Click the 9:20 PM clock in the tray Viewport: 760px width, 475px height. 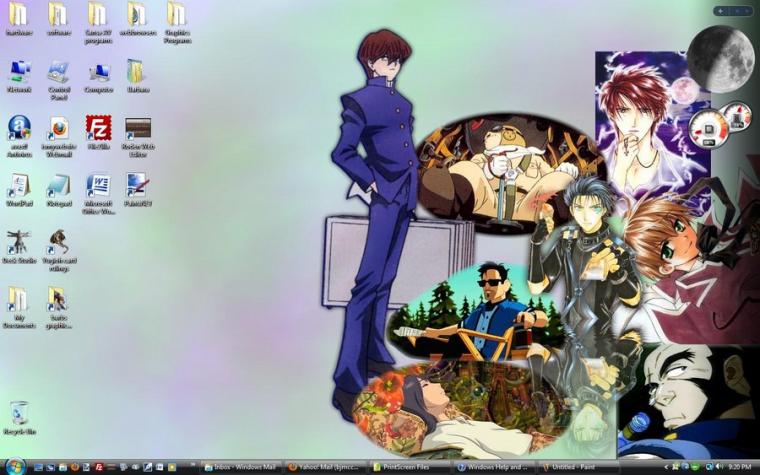pos(739,467)
